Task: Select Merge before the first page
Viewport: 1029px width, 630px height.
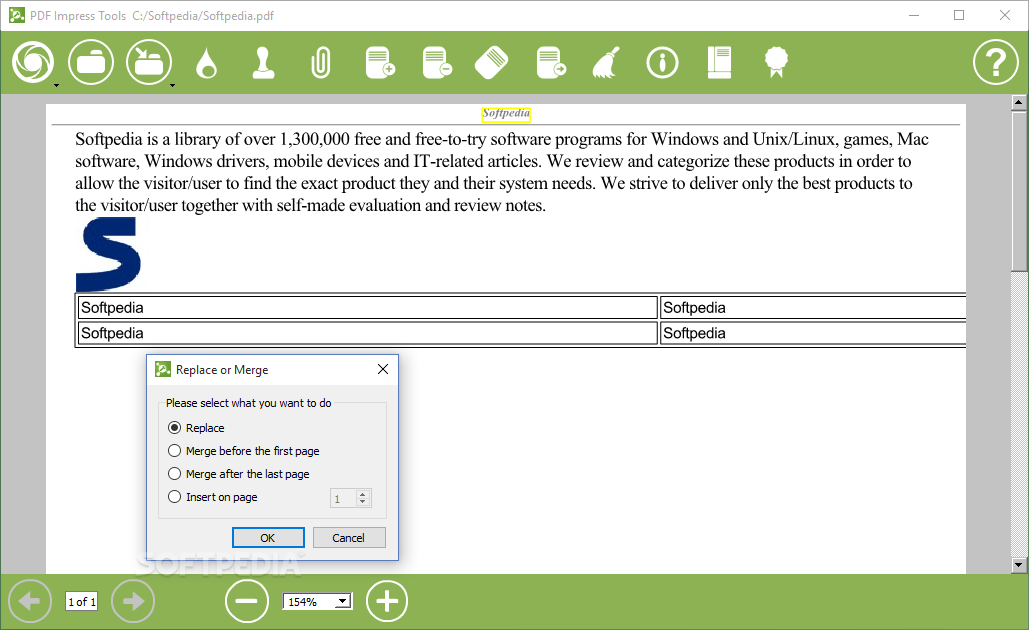Action: tap(243, 451)
